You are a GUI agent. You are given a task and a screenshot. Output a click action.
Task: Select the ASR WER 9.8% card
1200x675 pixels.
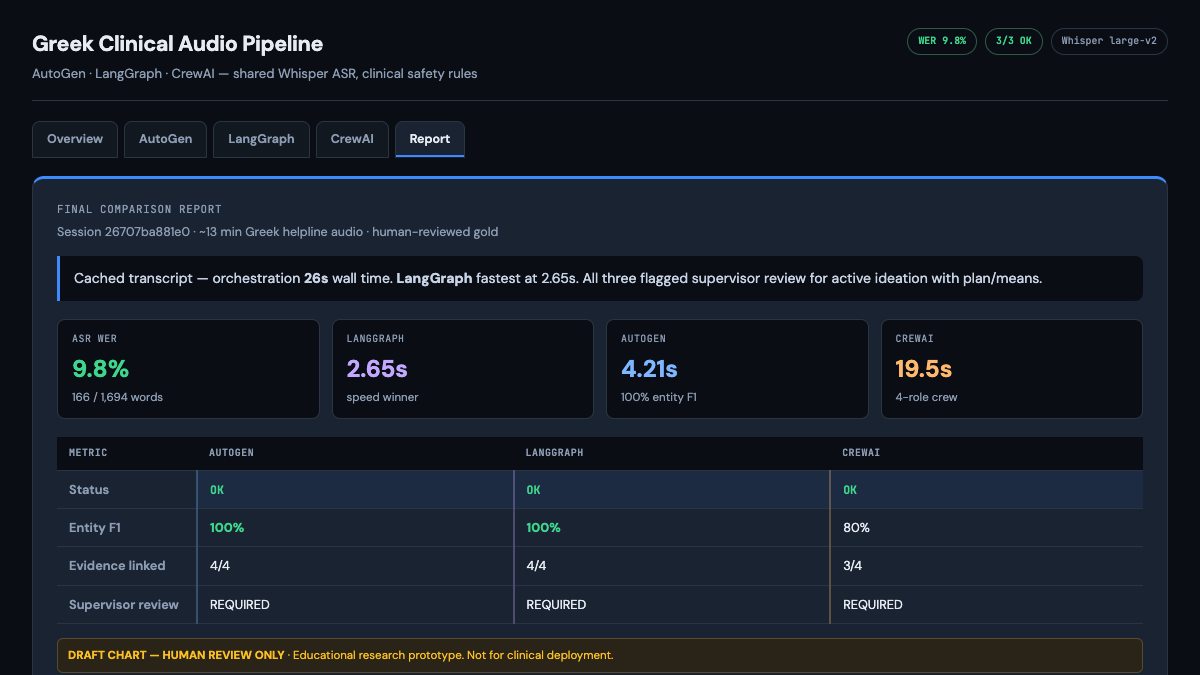click(188, 369)
